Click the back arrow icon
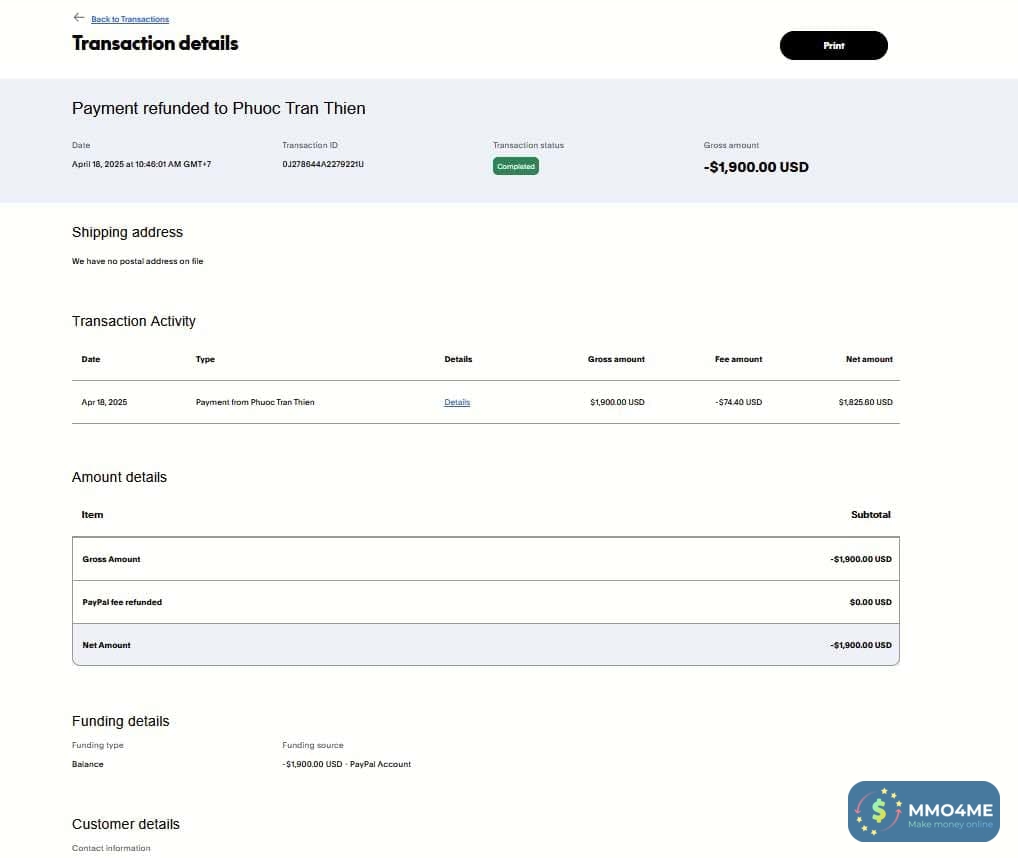Screen dimensions: 1018x858 [79, 18]
